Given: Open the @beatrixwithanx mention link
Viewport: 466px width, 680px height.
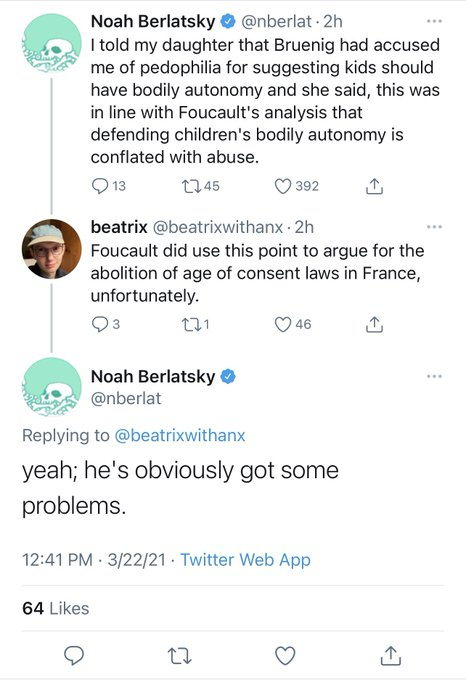Looking at the screenshot, I should pyautogui.click(x=179, y=435).
